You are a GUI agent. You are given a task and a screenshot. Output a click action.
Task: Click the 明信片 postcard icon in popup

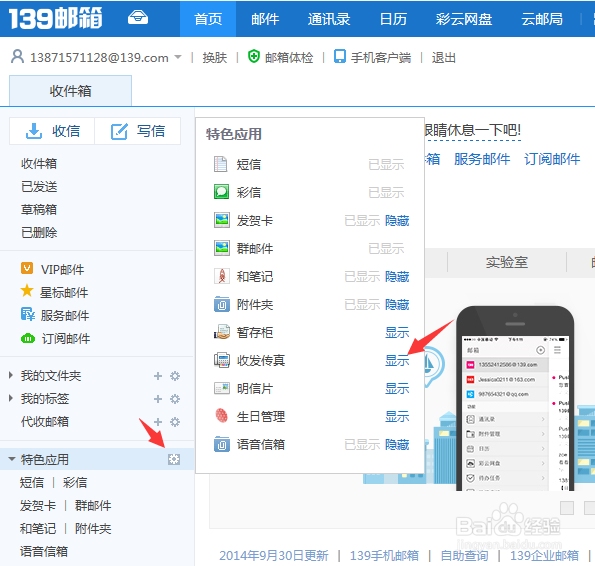tap(222, 388)
